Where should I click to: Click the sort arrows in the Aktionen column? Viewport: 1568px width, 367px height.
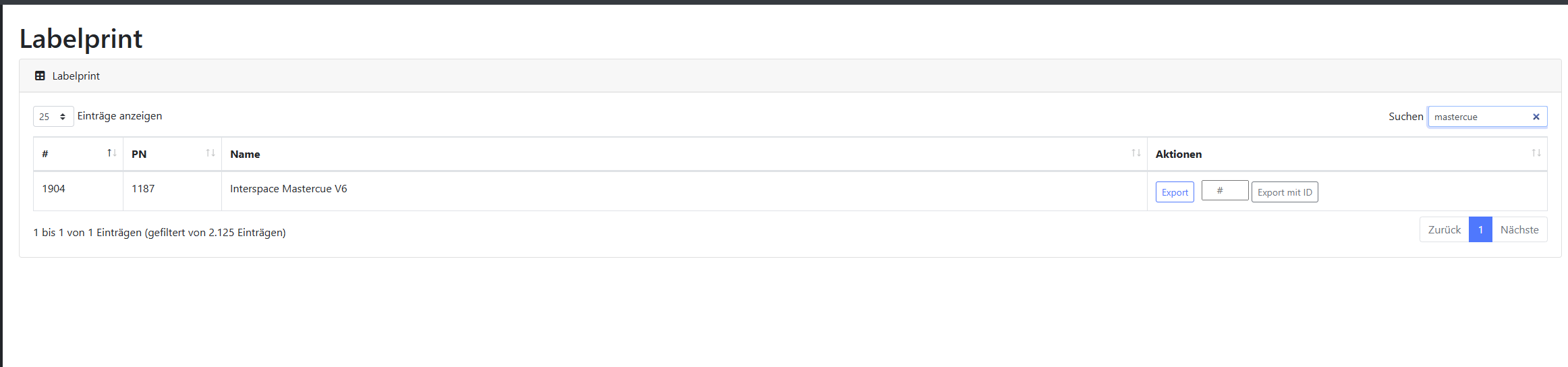[1536, 153]
